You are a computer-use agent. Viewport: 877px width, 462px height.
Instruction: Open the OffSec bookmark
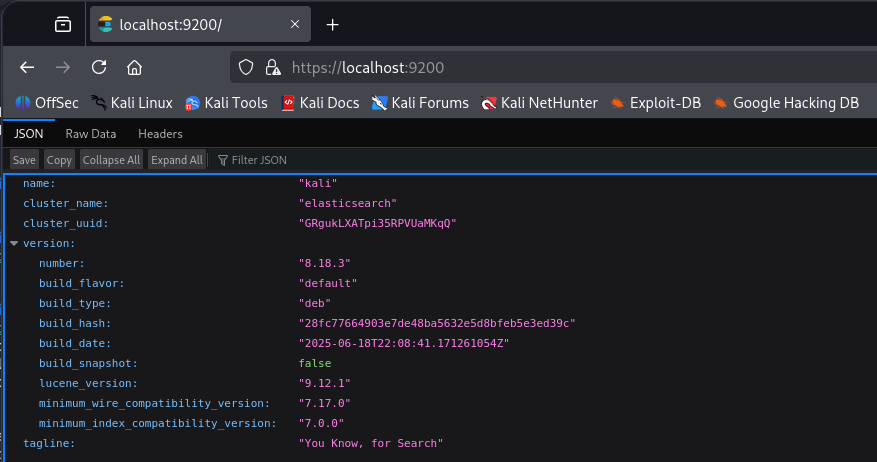tap(47, 103)
